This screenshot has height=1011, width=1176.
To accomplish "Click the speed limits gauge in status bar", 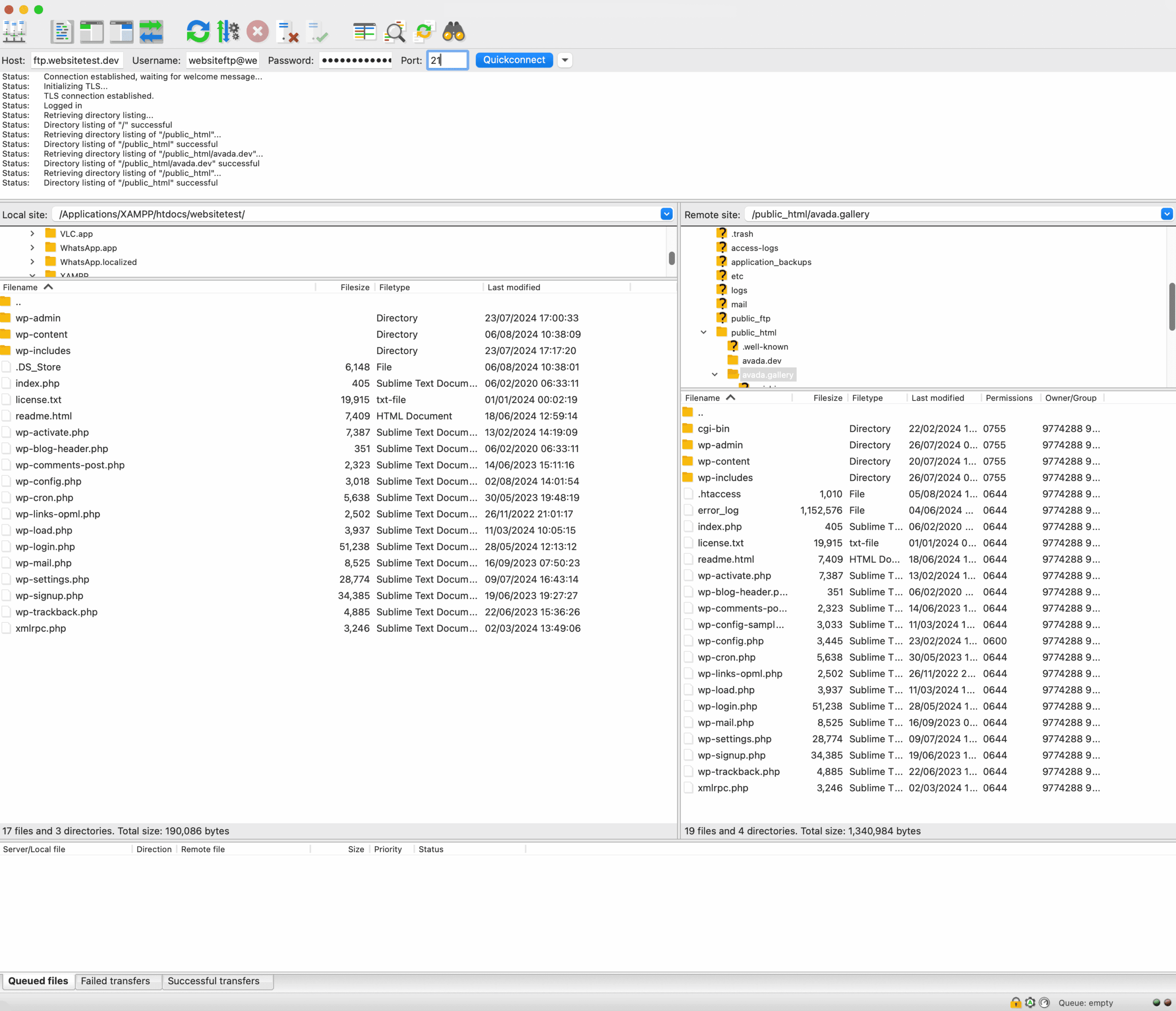I will (x=1045, y=1002).
